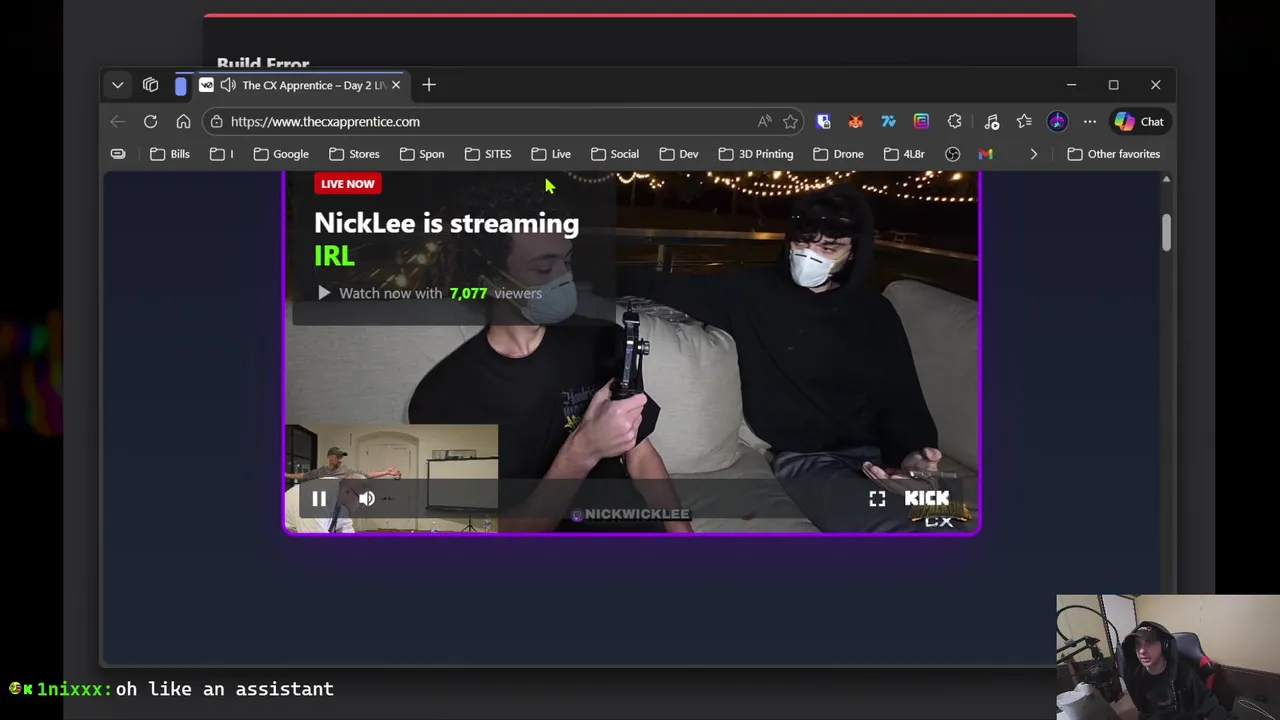The image size is (1280, 720).
Task: Show more bookmarks with chevron arrow
Action: (1033, 154)
